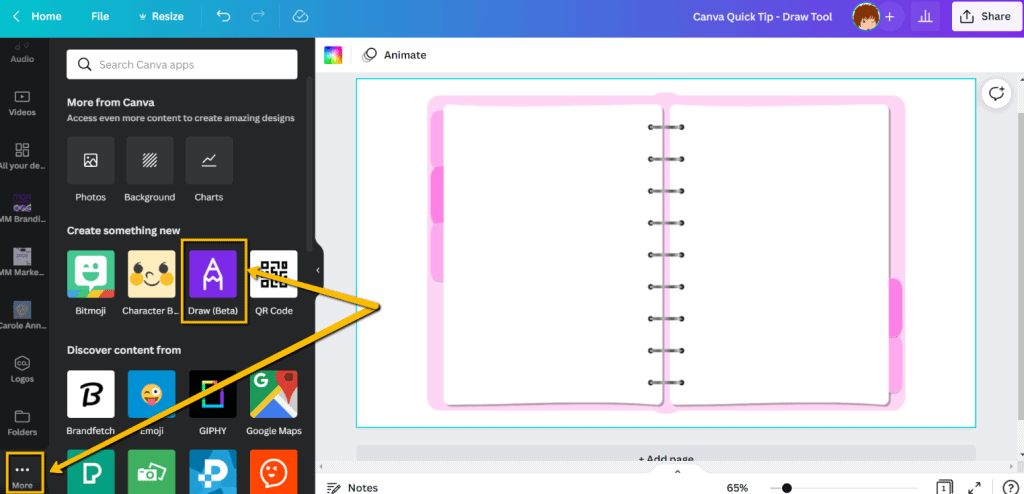Open the Notes panel
This screenshot has height=494, width=1024.
tap(352, 487)
